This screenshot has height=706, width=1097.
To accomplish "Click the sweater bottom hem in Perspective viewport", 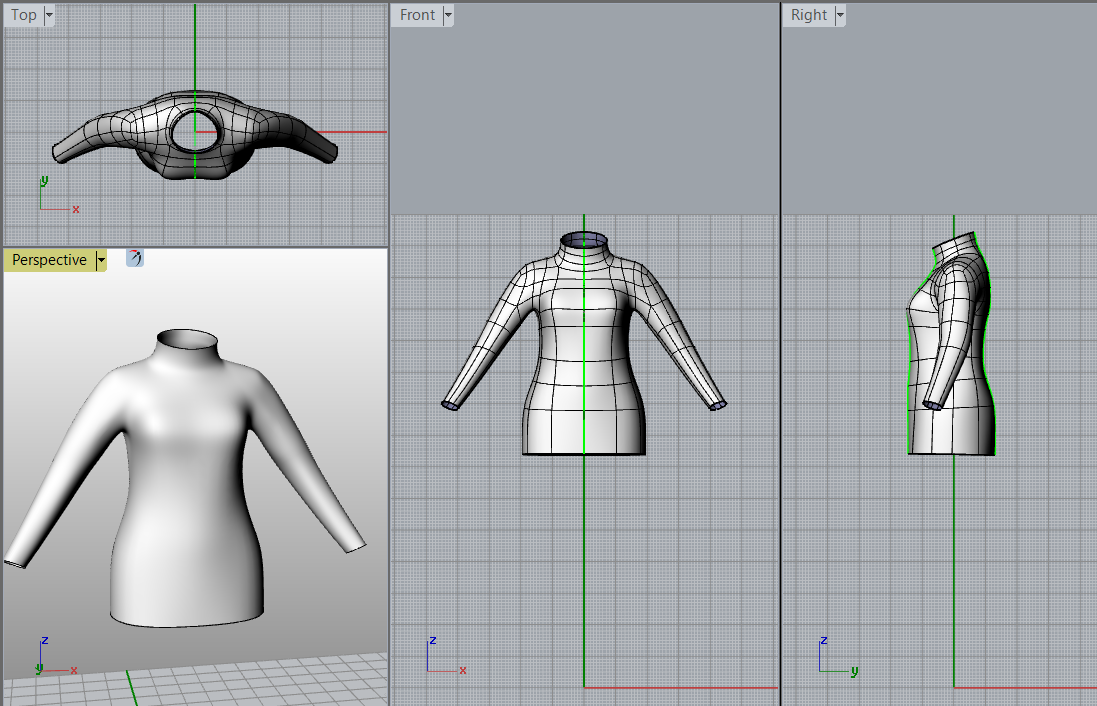I will coord(188,610).
